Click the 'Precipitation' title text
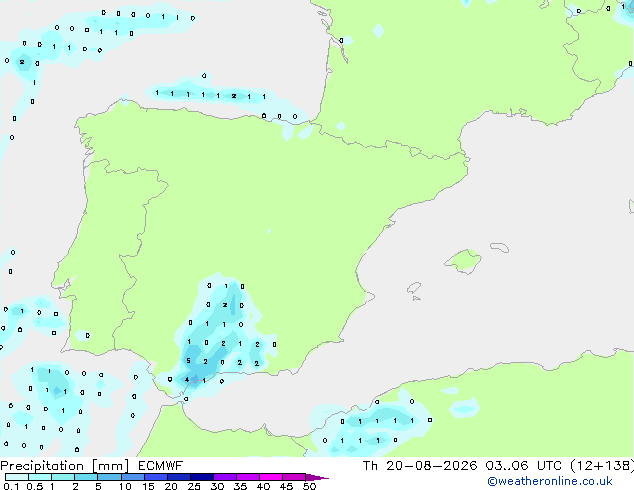The image size is (634, 490). pos(42,466)
